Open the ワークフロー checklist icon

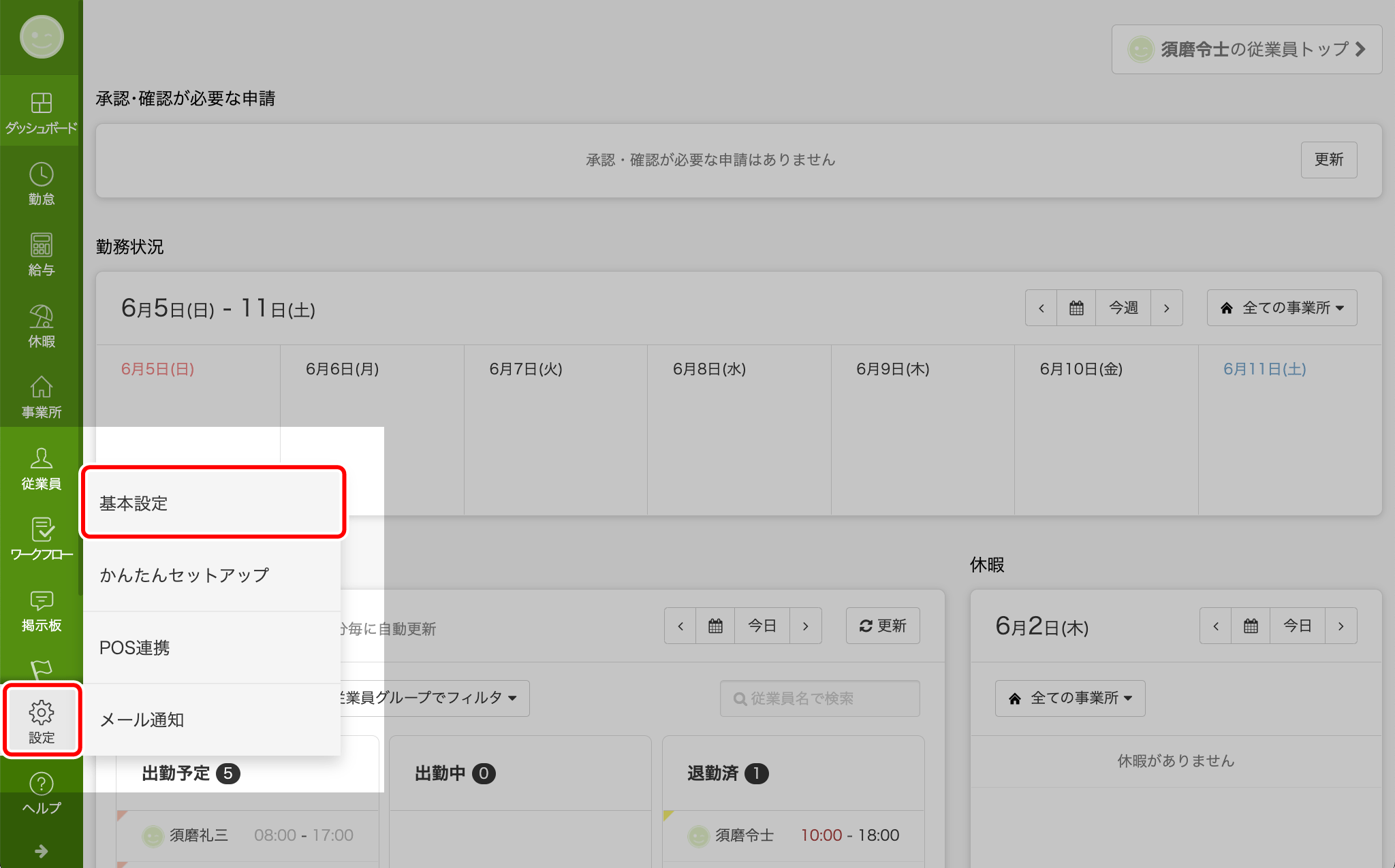[x=41, y=539]
